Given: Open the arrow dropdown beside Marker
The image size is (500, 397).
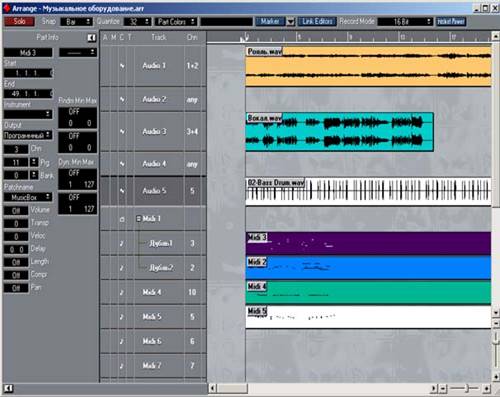Looking at the screenshot, I should pos(291,22).
